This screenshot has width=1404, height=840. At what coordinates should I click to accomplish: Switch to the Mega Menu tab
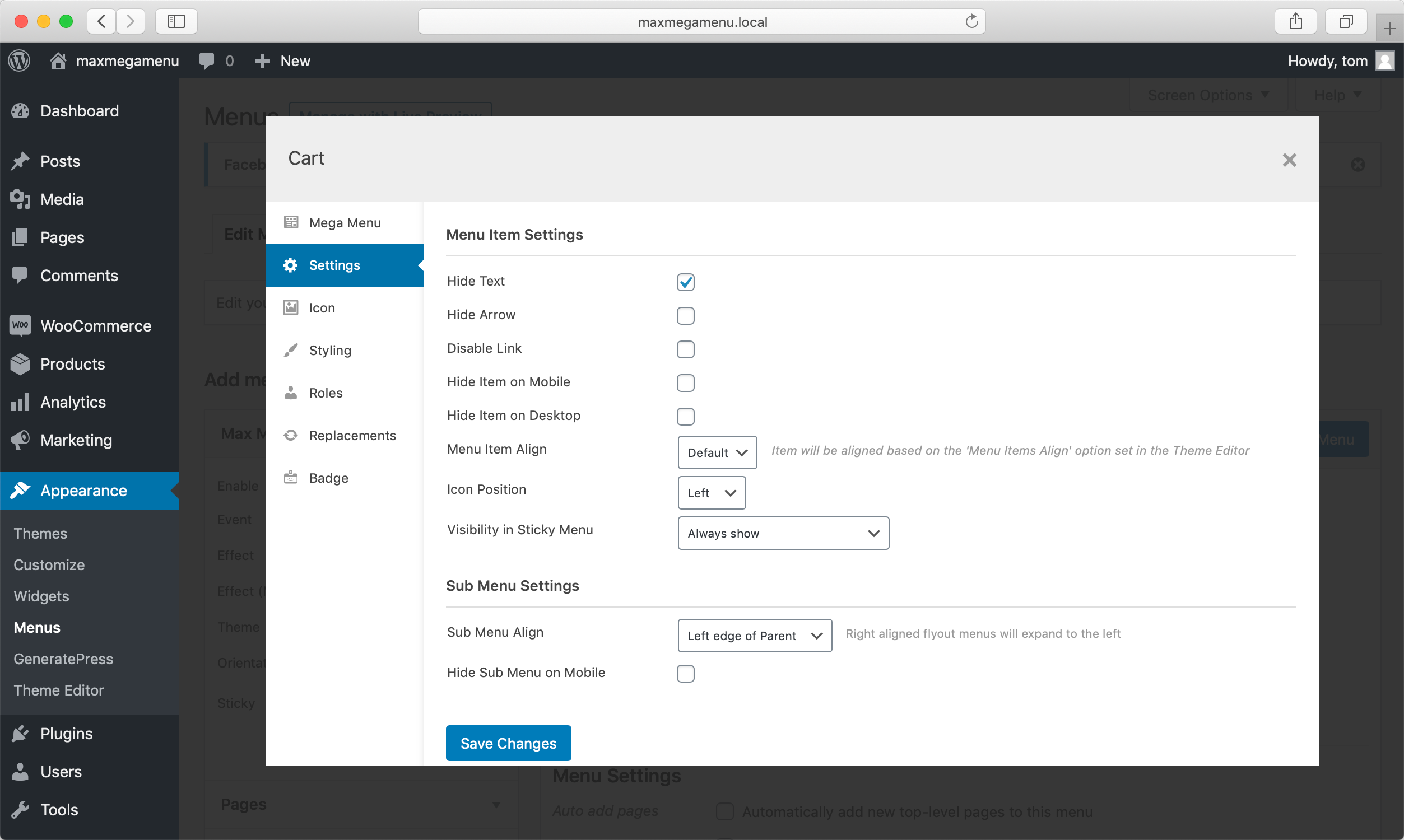pos(344,222)
